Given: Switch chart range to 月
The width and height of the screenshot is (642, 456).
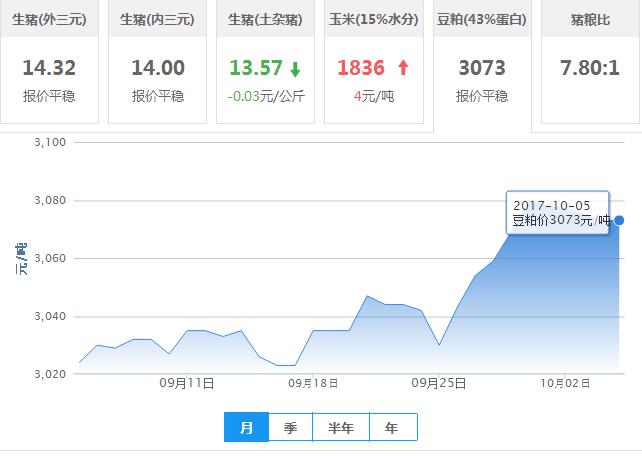Looking at the screenshot, I should [246, 427].
